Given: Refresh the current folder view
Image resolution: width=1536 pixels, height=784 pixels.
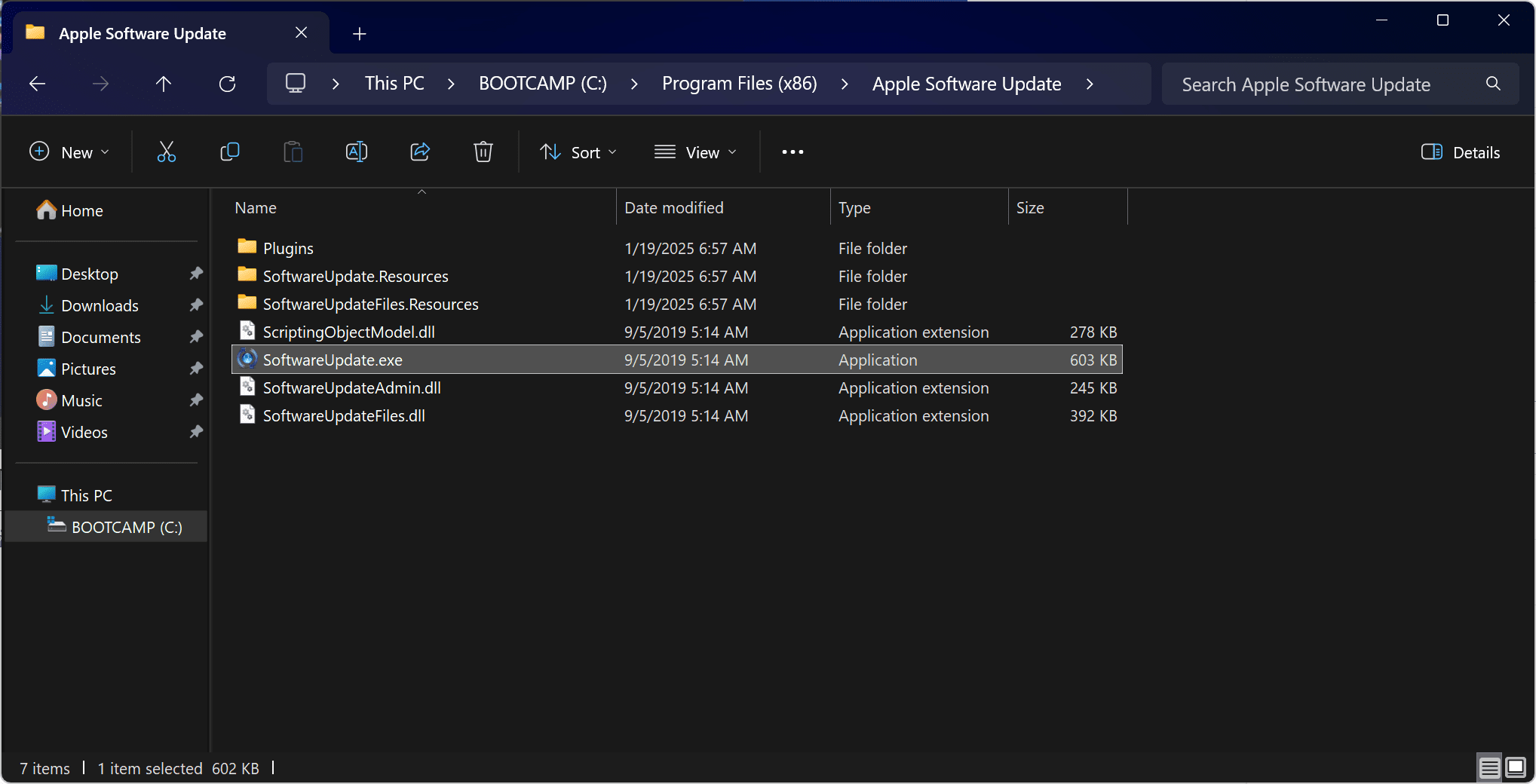Looking at the screenshot, I should 227,84.
